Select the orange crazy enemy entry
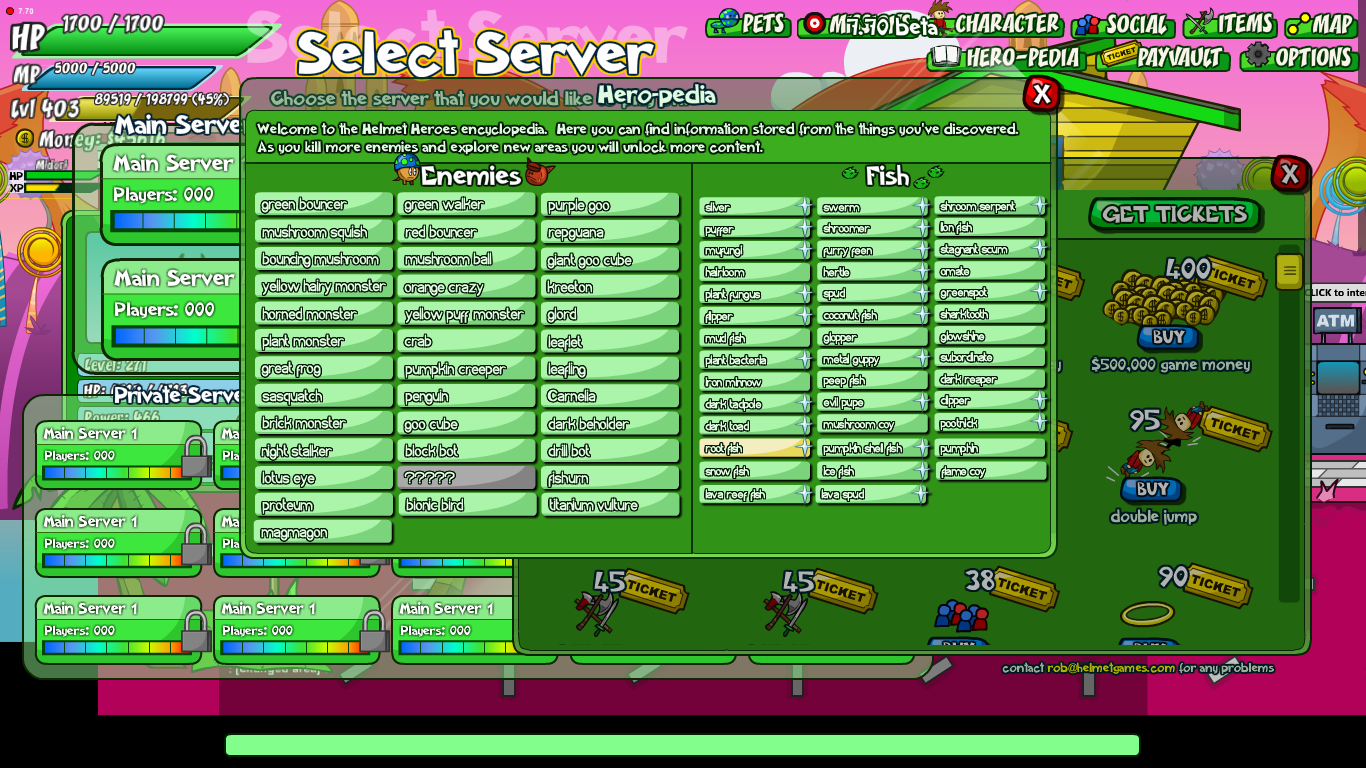Viewport: 1366px width, 768px height. [466, 287]
